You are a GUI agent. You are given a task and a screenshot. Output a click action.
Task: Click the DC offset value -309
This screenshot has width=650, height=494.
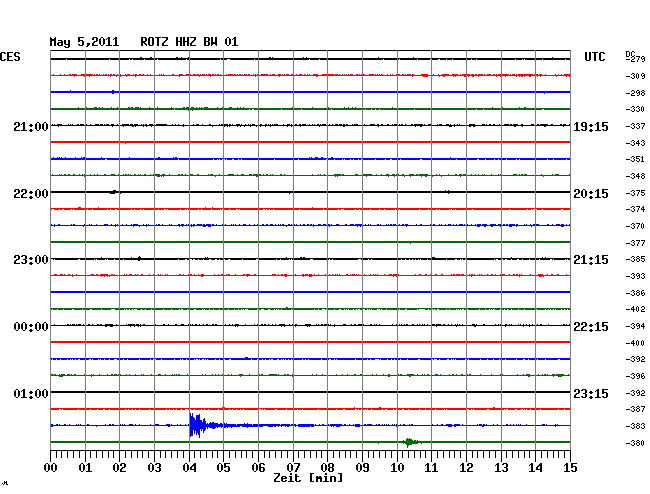point(635,76)
